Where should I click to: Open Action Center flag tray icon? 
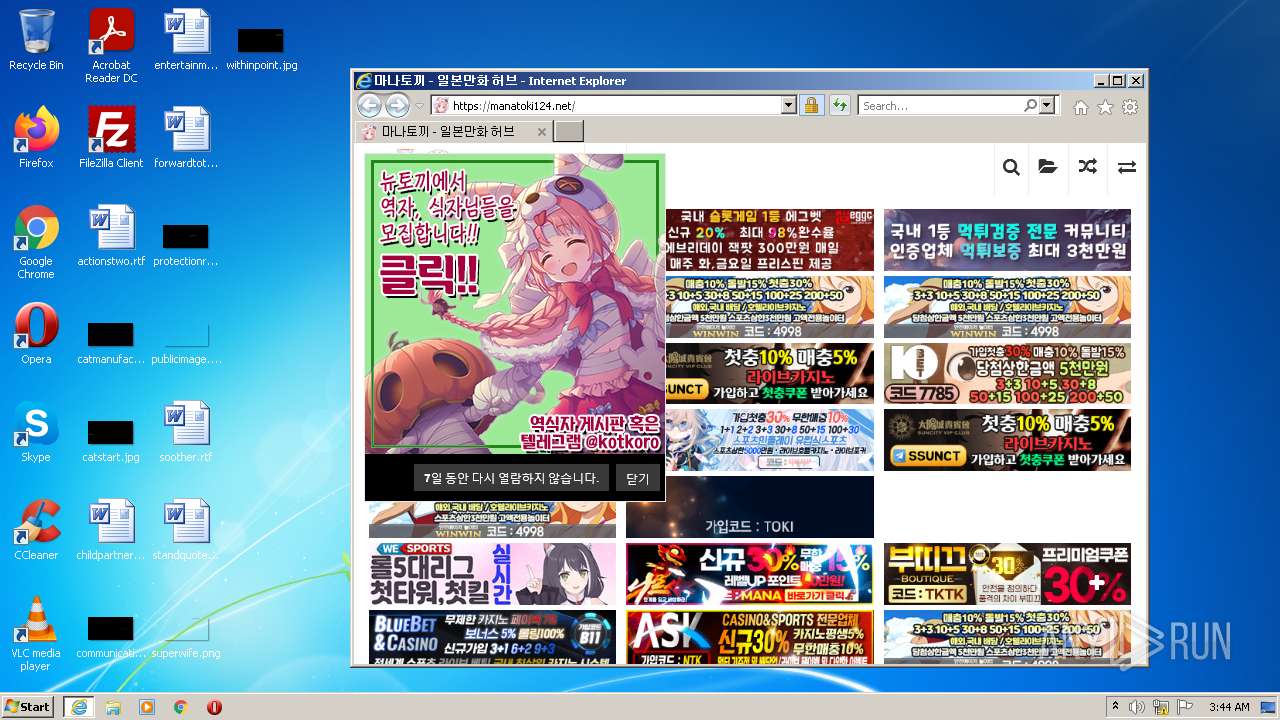[1185, 707]
